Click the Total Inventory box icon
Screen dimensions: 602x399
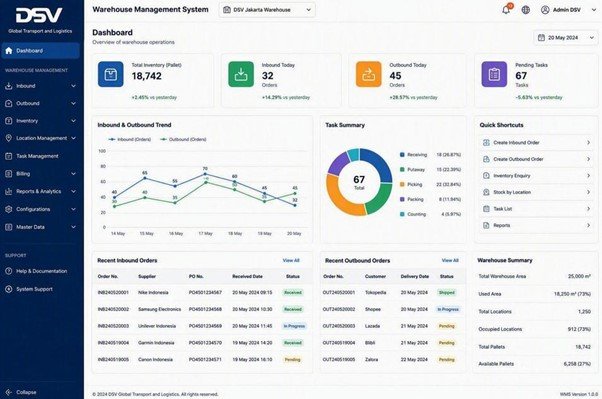[x=111, y=74]
